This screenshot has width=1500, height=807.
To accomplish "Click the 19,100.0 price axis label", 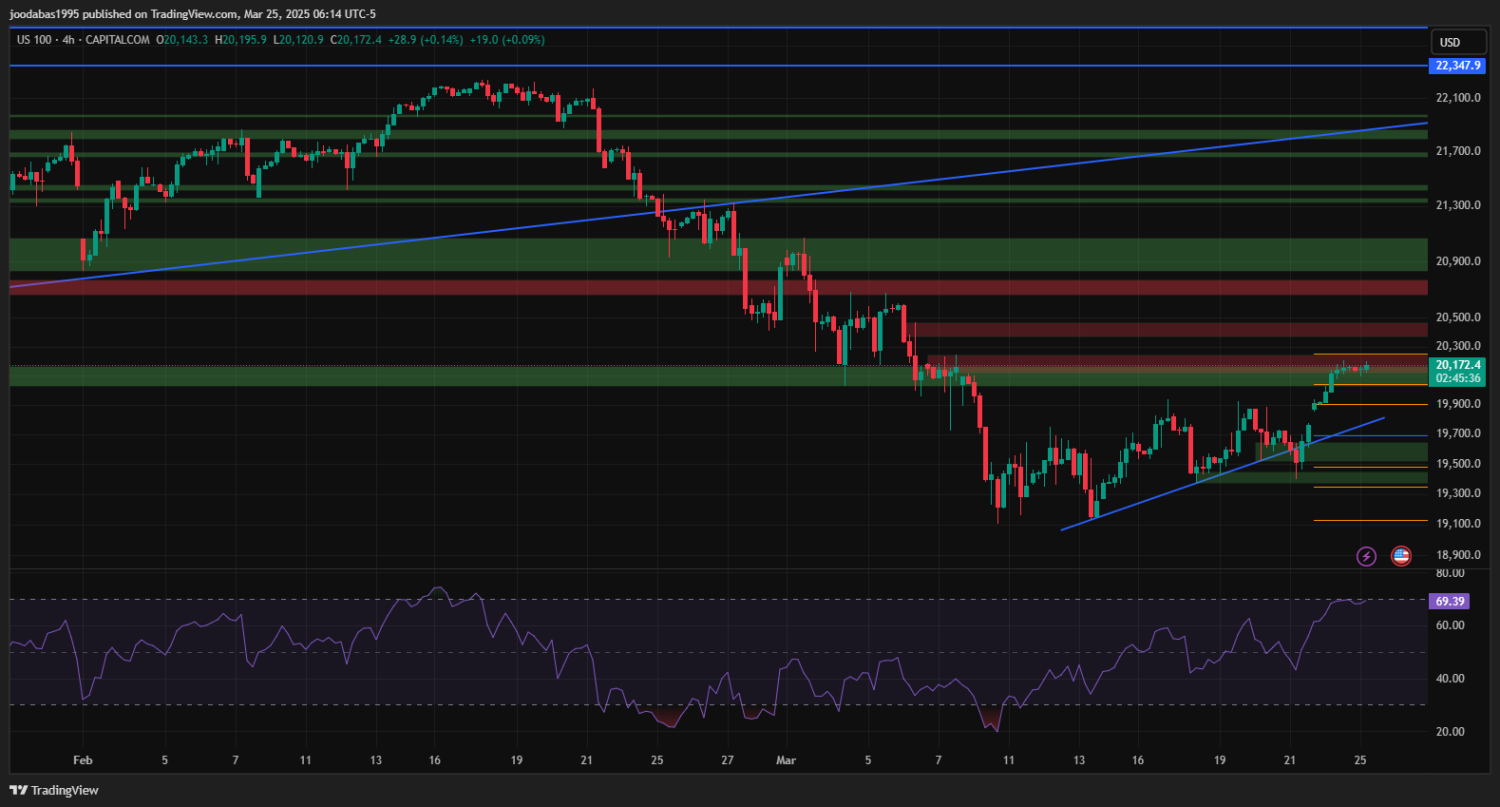I will pos(1457,523).
